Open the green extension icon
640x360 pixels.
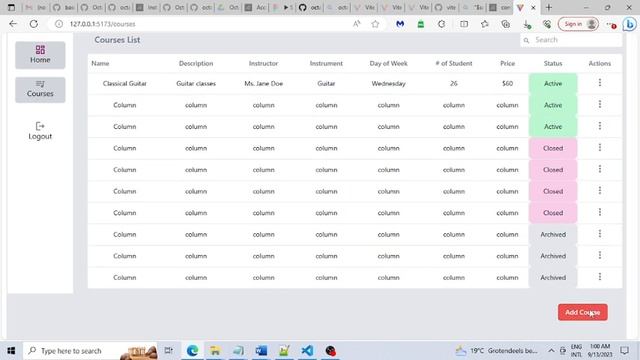point(420,24)
